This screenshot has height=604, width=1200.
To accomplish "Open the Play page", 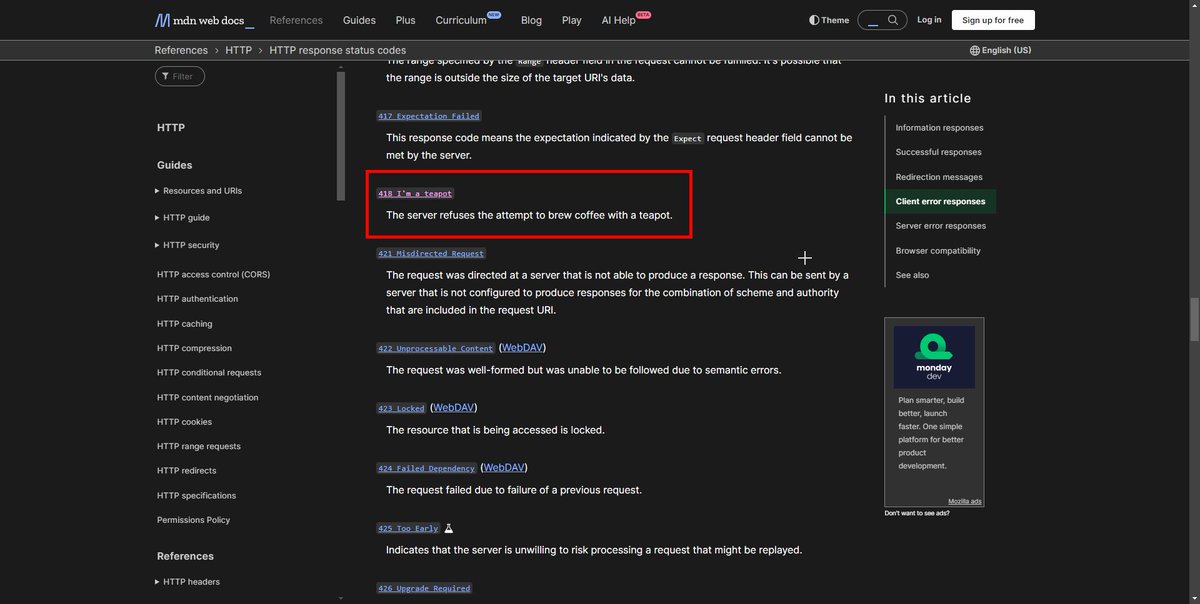I will pyautogui.click(x=571, y=20).
